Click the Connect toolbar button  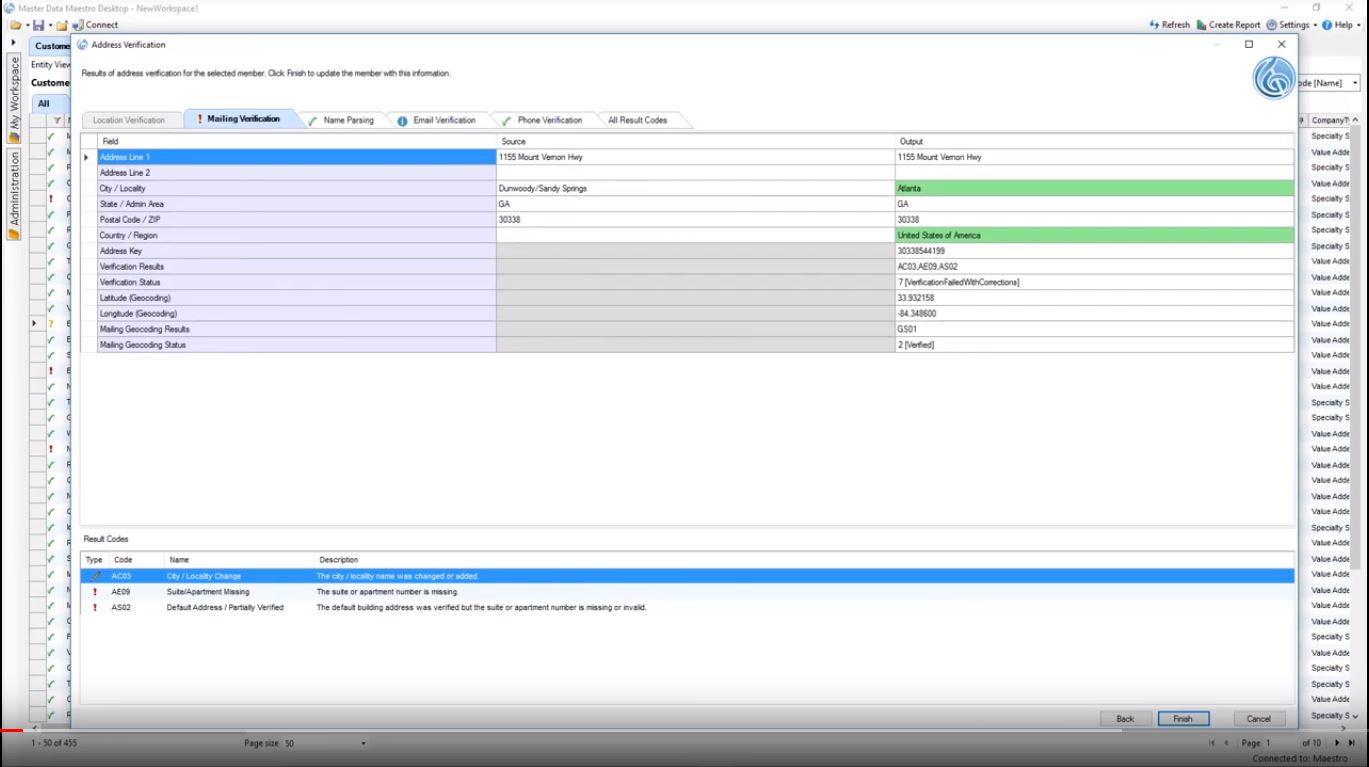tap(95, 25)
